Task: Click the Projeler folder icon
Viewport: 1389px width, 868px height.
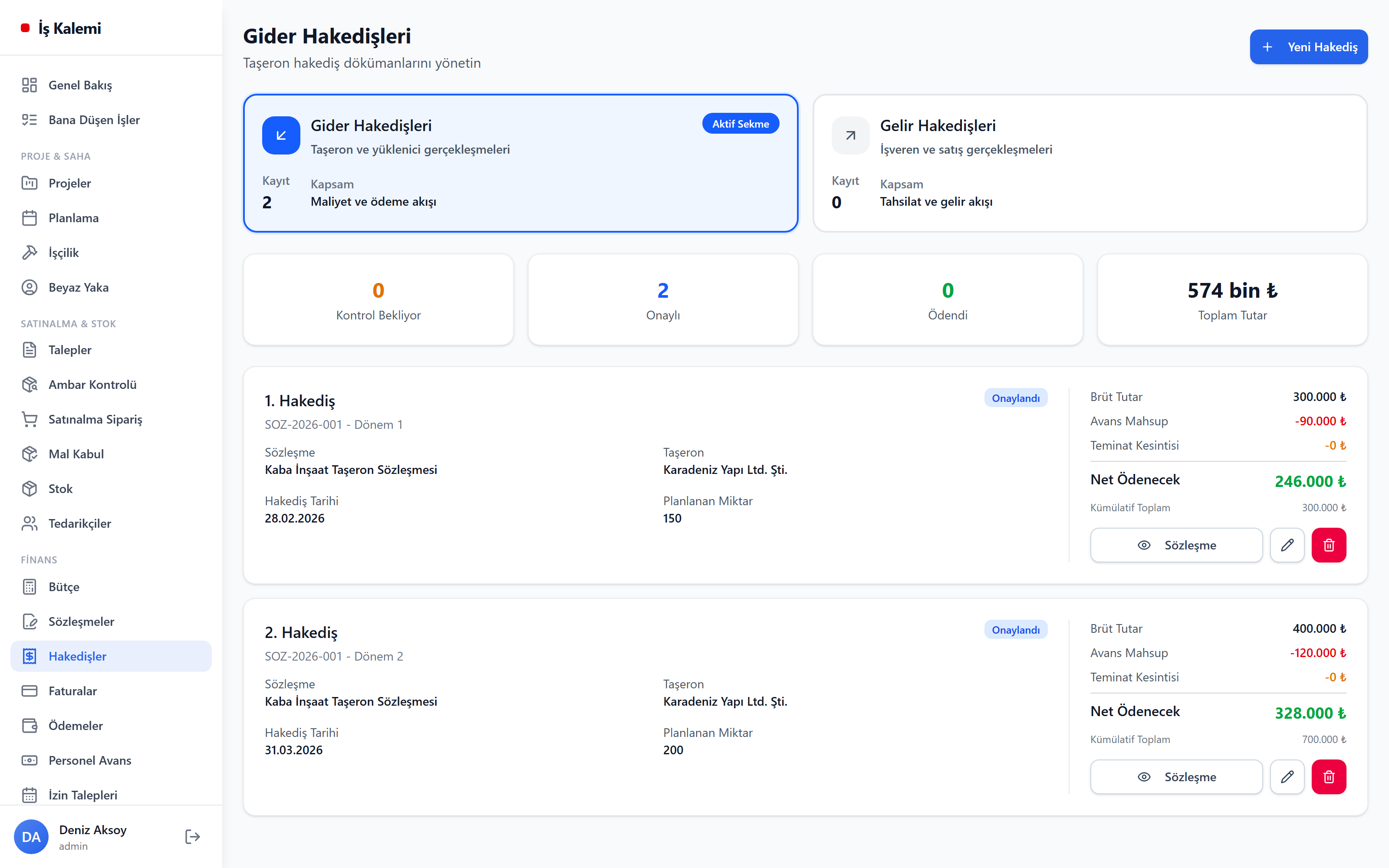Action: tap(29, 183)
